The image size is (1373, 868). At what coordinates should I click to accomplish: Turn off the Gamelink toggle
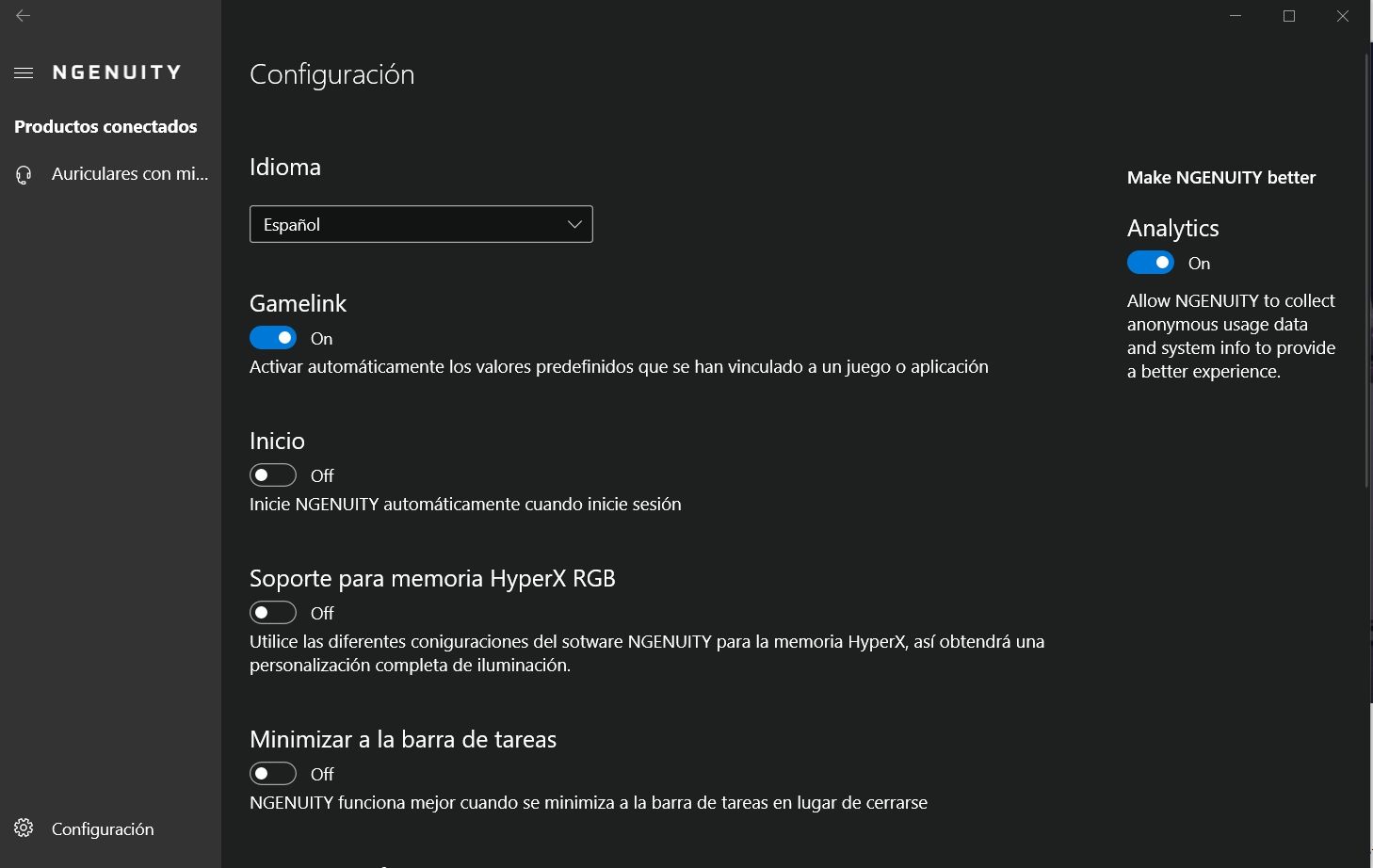click(x=273, y=338)
